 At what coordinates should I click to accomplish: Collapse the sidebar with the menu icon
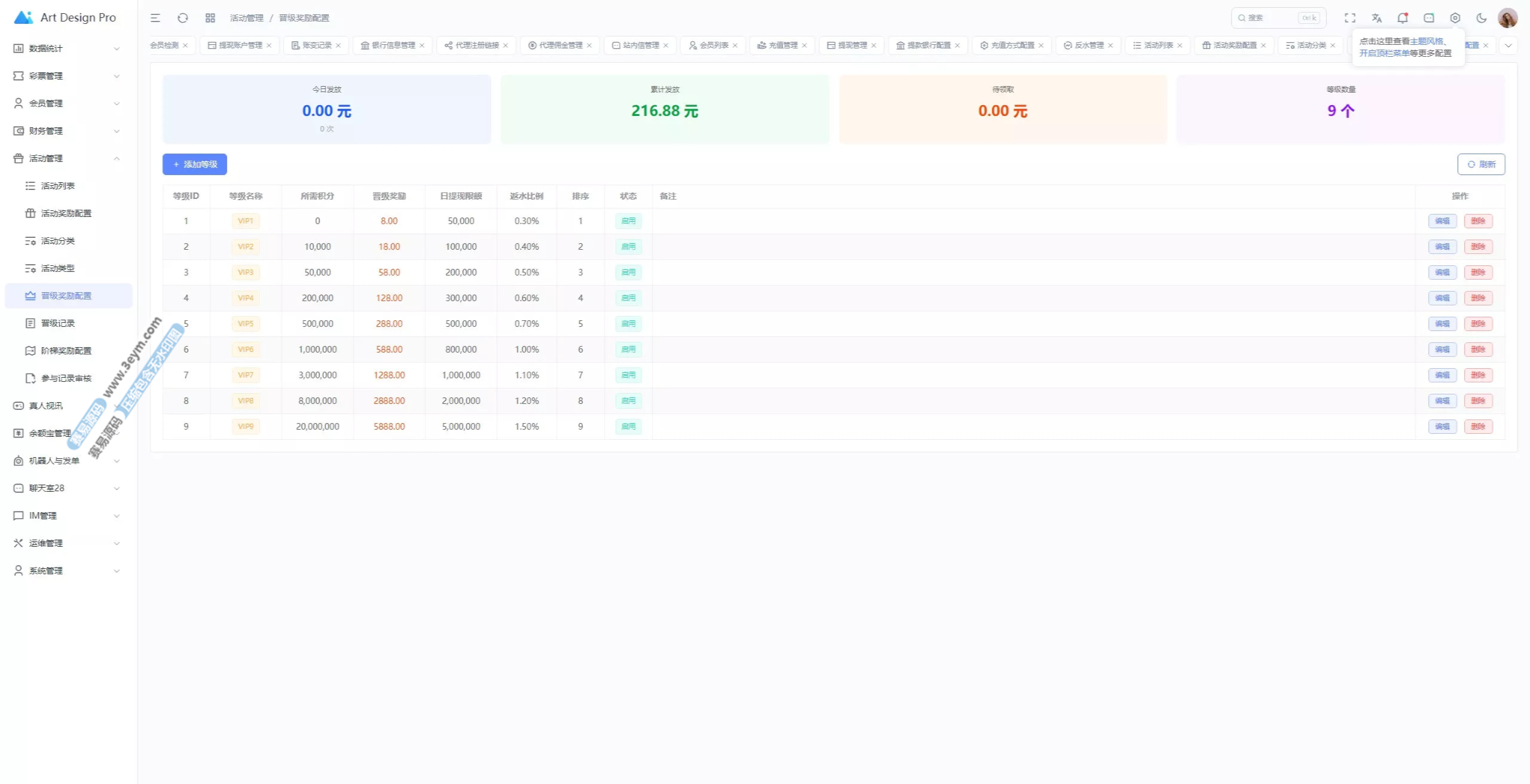[x=155, y=18]
